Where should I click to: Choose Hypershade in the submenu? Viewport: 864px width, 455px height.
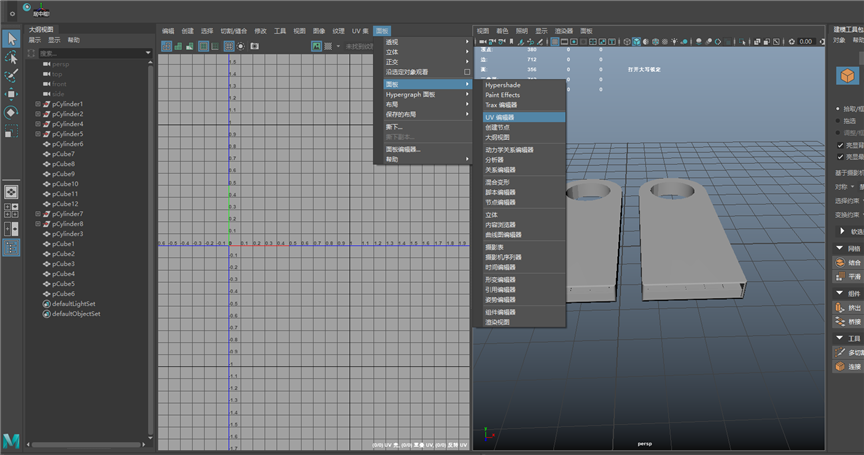pos(502,85)
